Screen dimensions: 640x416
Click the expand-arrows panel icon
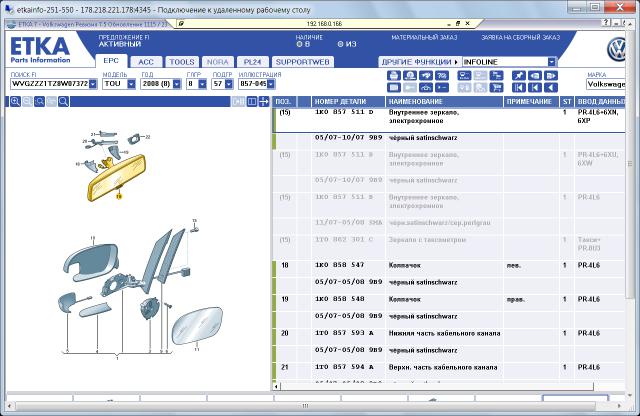pyautogui.click(x=264, y=102)
